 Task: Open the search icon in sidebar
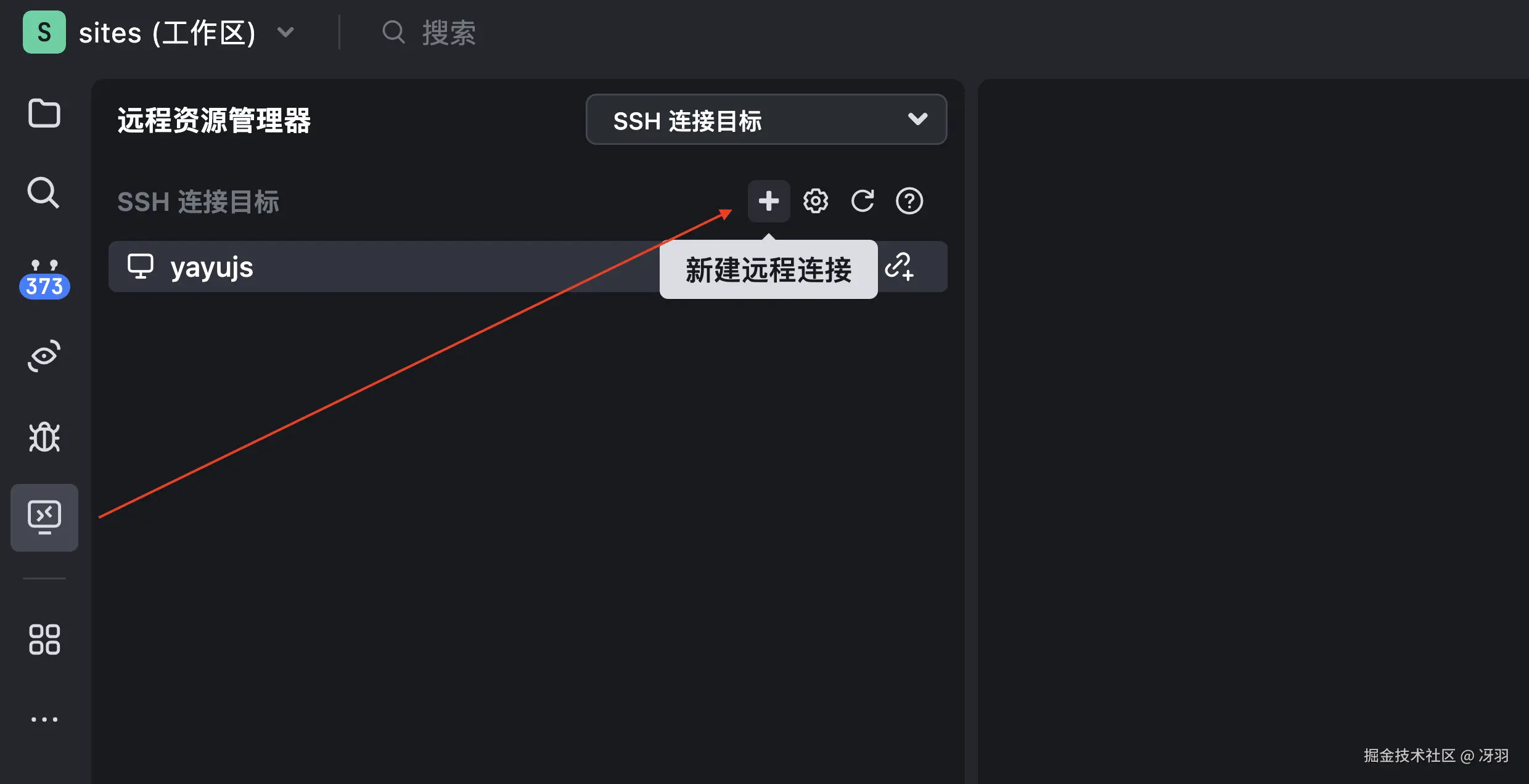[44, 193]
